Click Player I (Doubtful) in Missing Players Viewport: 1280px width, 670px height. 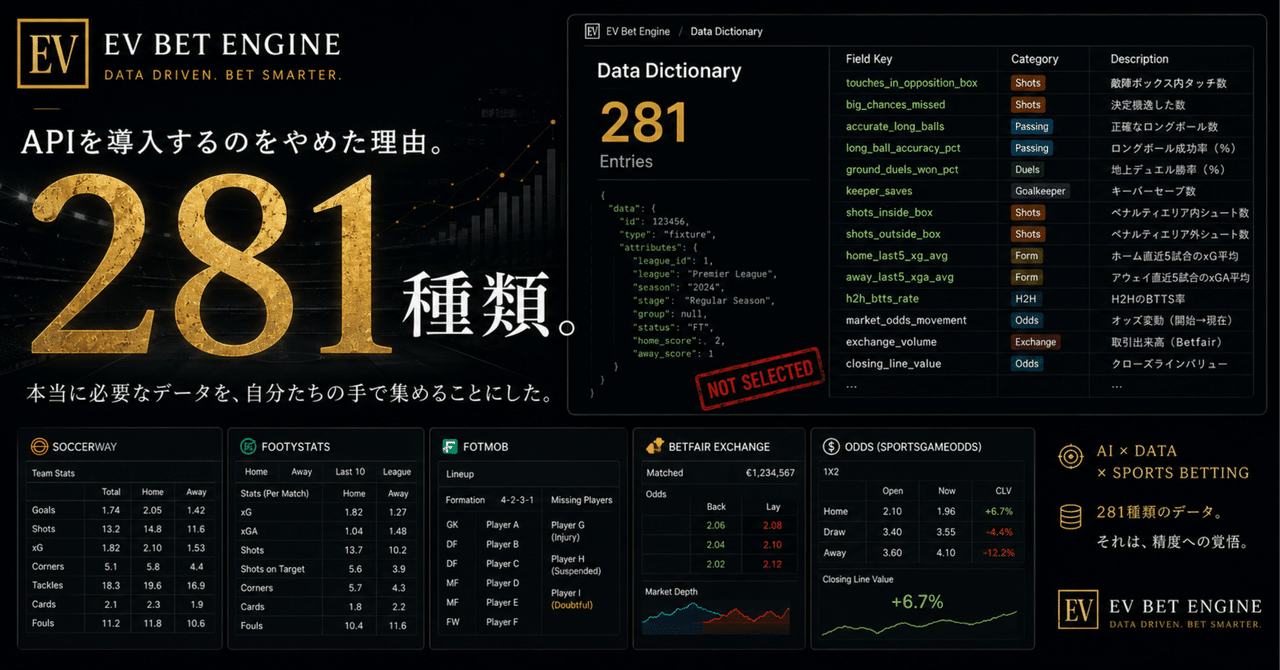pos(574,598)
